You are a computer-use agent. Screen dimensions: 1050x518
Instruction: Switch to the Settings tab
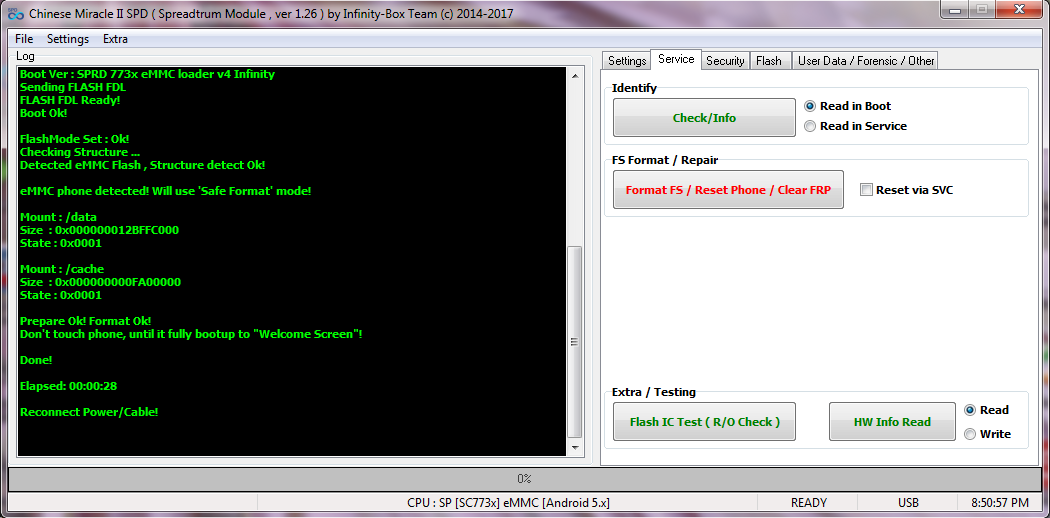(627, 61)
